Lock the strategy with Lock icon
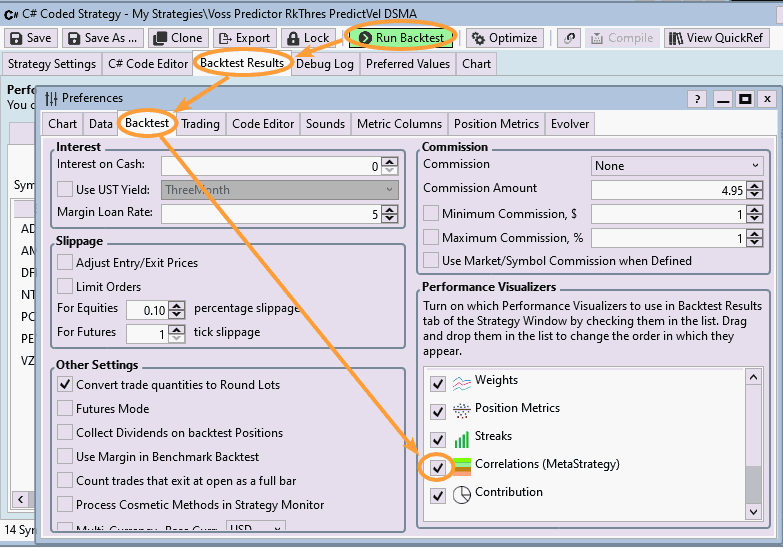The height and width of the screenshot is (548, 783). tap(307, 38)
